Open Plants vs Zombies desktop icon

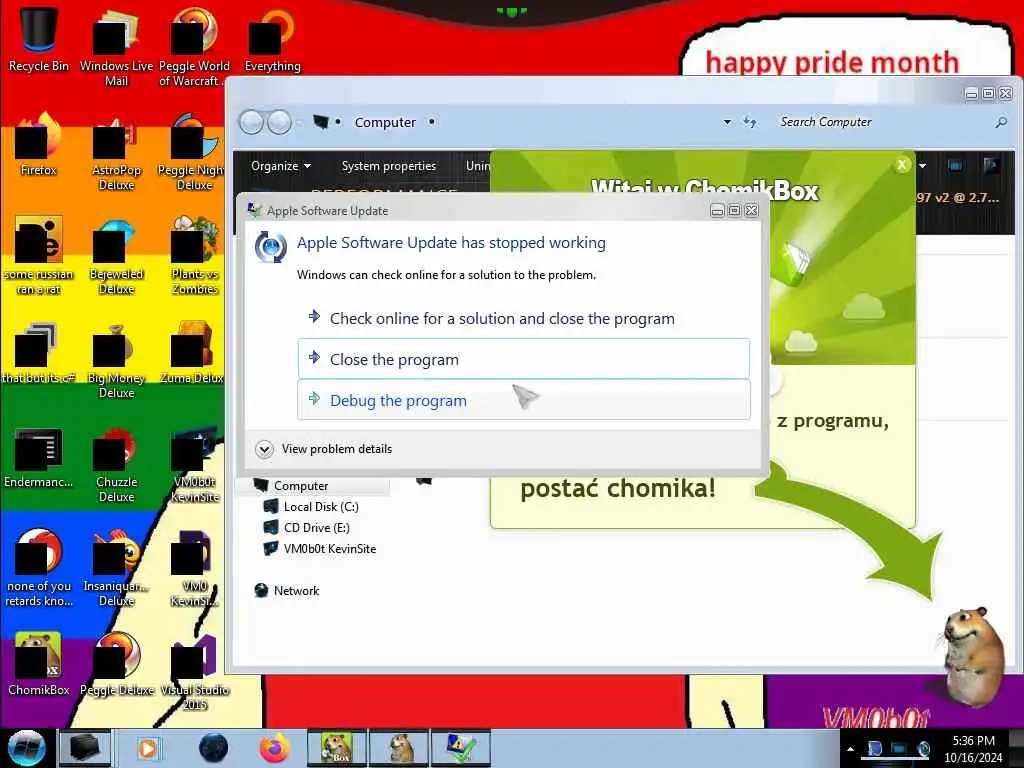pos(195,255)
